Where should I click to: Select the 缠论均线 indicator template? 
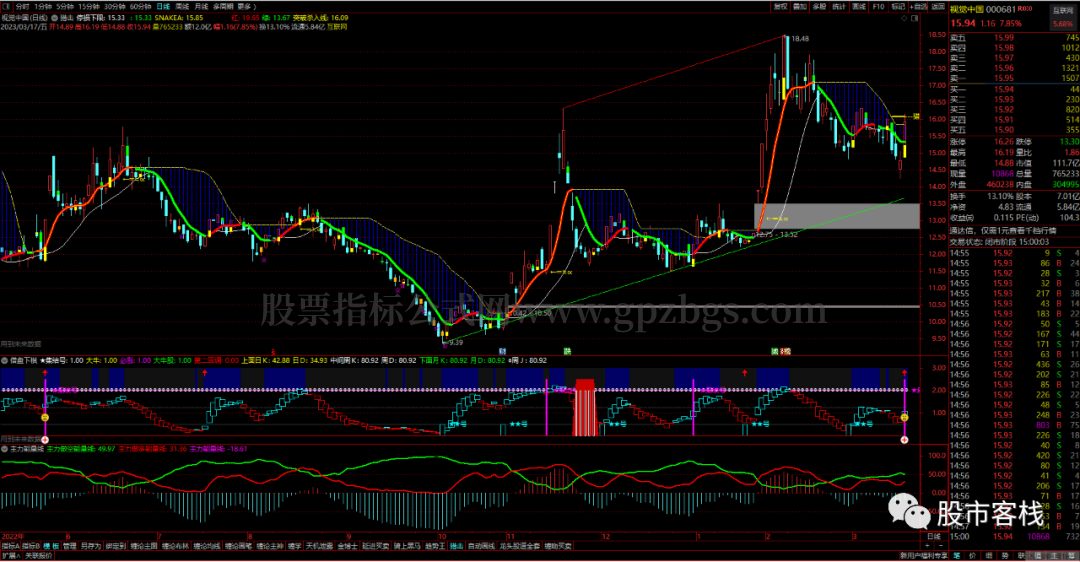click(207, 546)
